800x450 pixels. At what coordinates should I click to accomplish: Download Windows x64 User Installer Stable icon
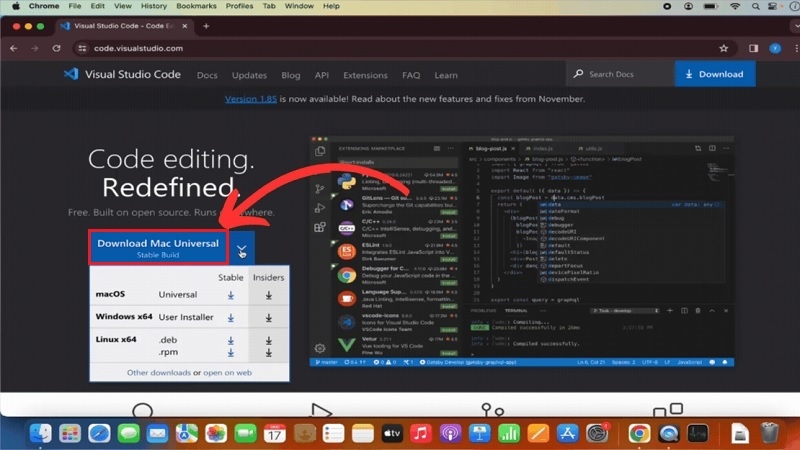click(231, 318)
